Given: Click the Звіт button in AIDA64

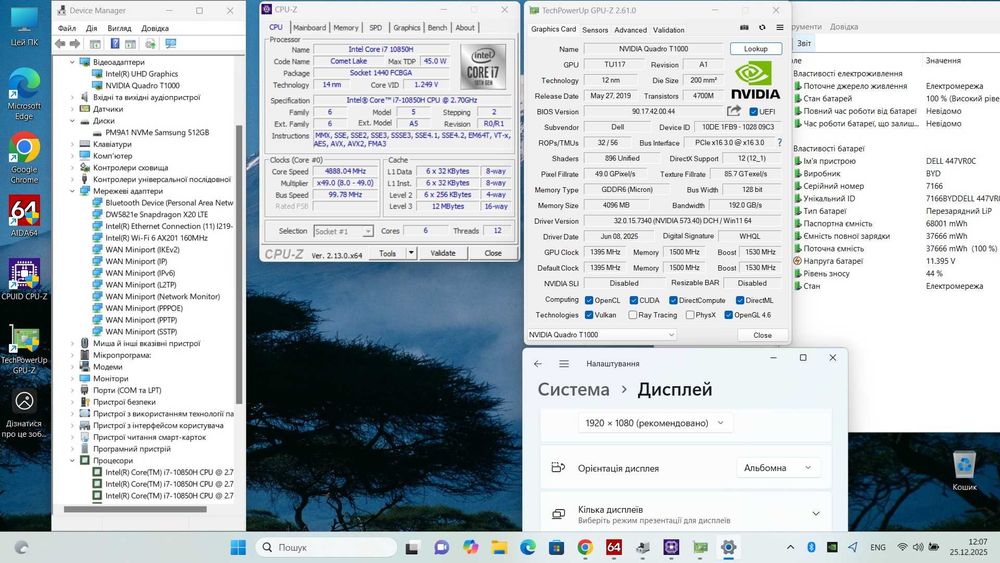Looking at the screenshot, I should pos(804,43).
